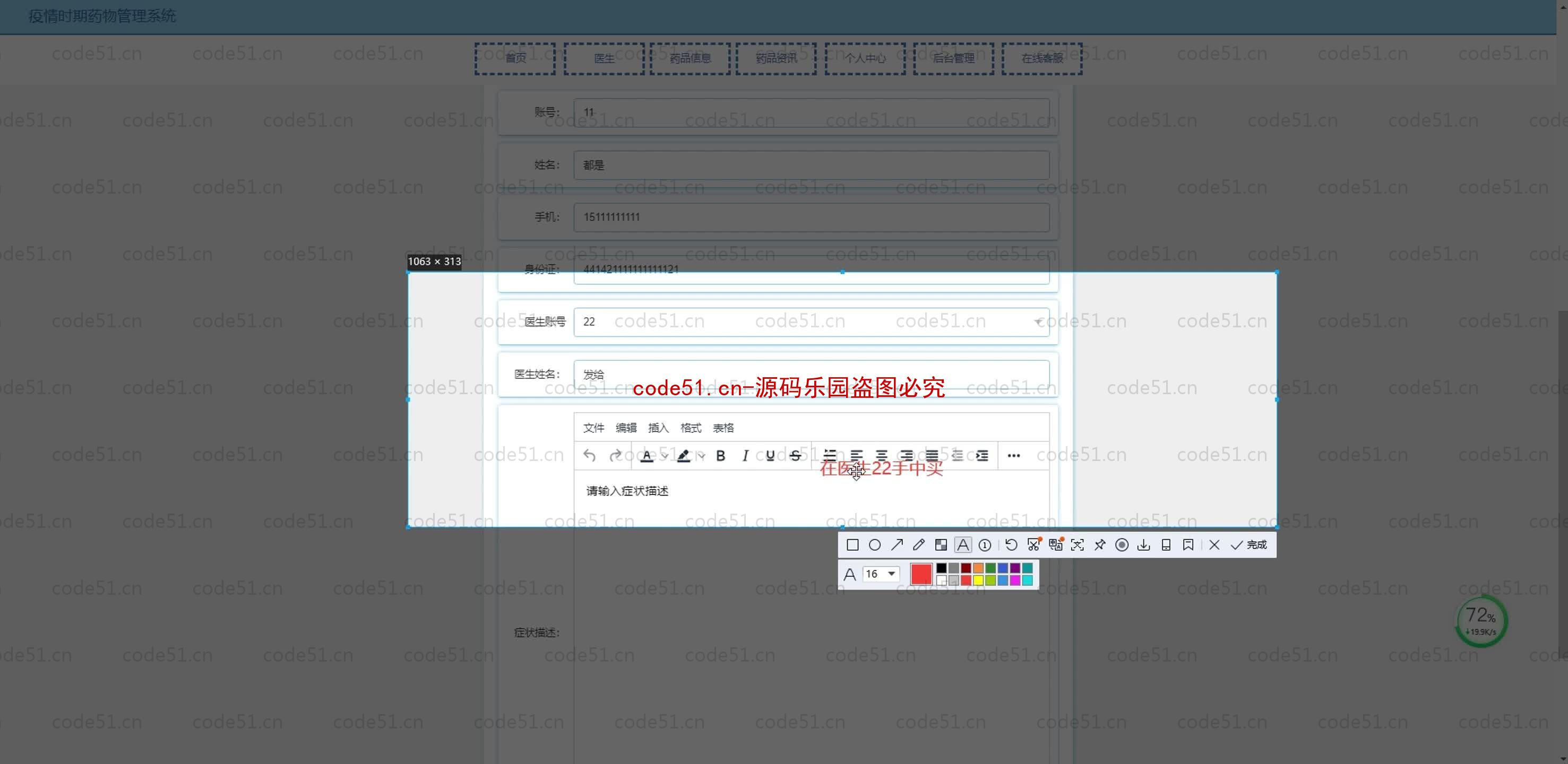1568x764 pixels.
Task: Pick the purple color swatch
Action: [1015, 568]
